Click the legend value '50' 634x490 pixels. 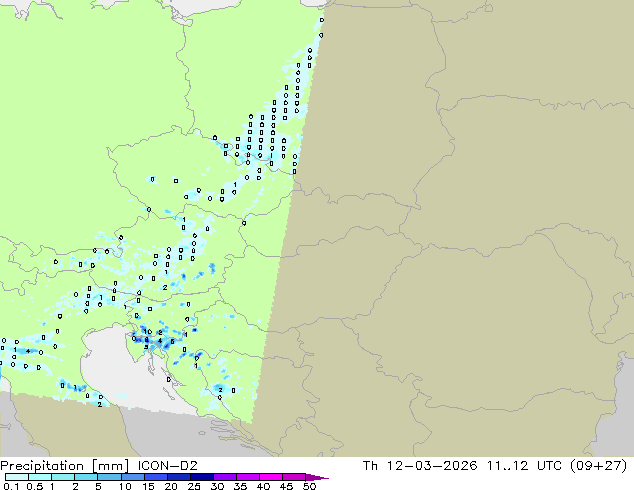pos(310,486)
